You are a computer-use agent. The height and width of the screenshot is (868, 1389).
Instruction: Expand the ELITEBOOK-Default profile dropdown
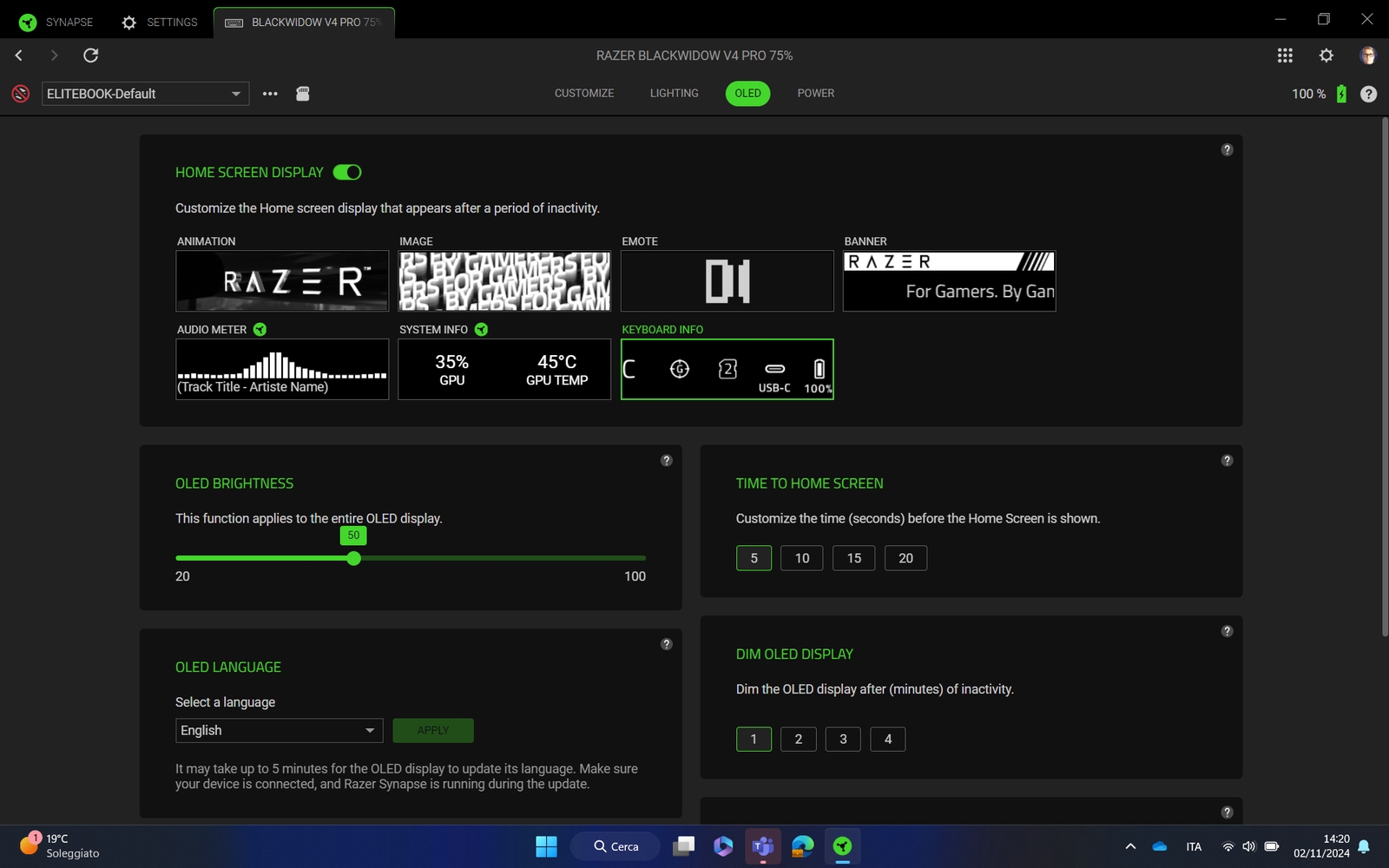pyautogui.click(x=146, y=94)
